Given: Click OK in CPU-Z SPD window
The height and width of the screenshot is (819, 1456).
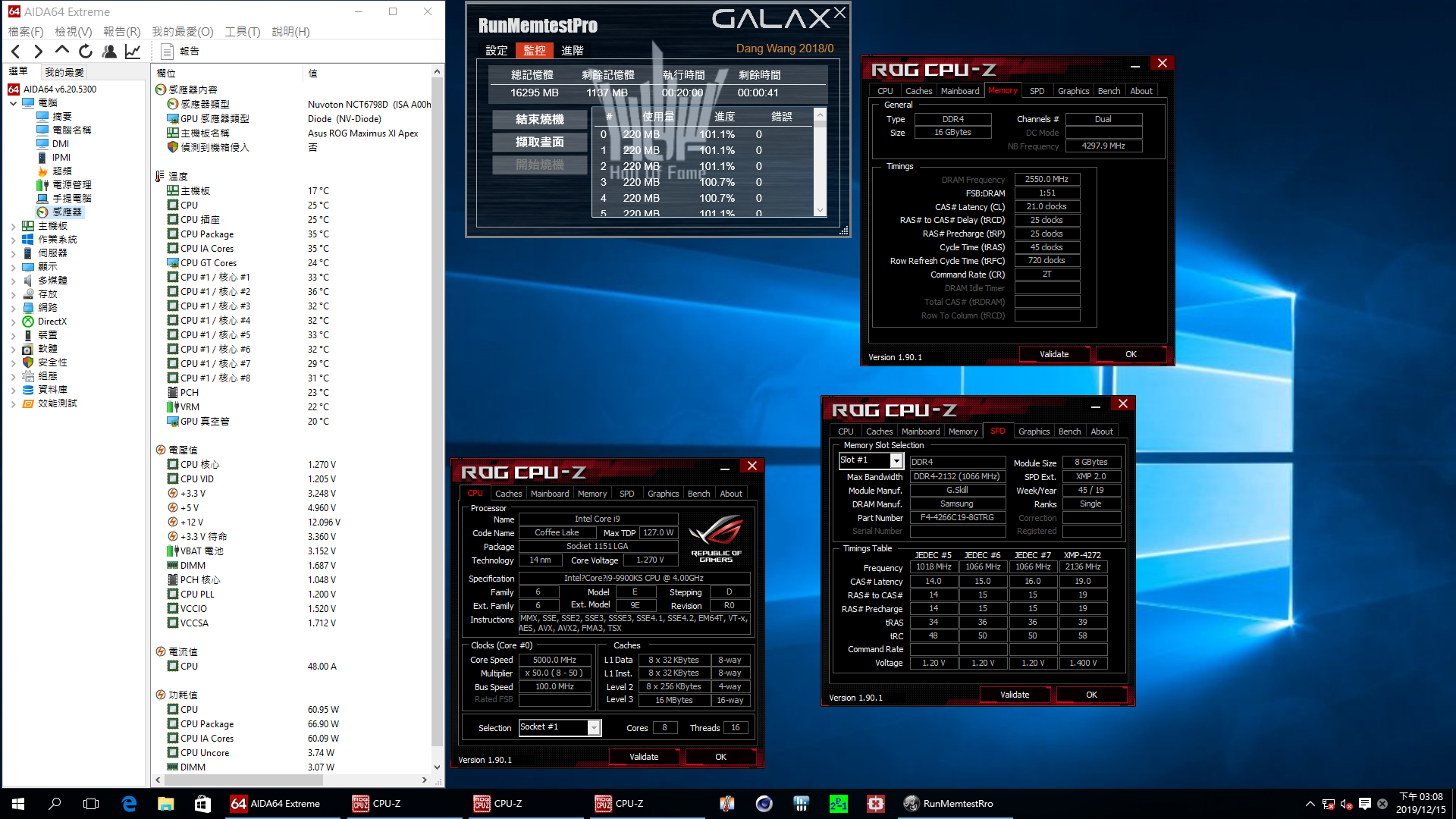Looking at the screenshot, I should (x=1091, y=695).
